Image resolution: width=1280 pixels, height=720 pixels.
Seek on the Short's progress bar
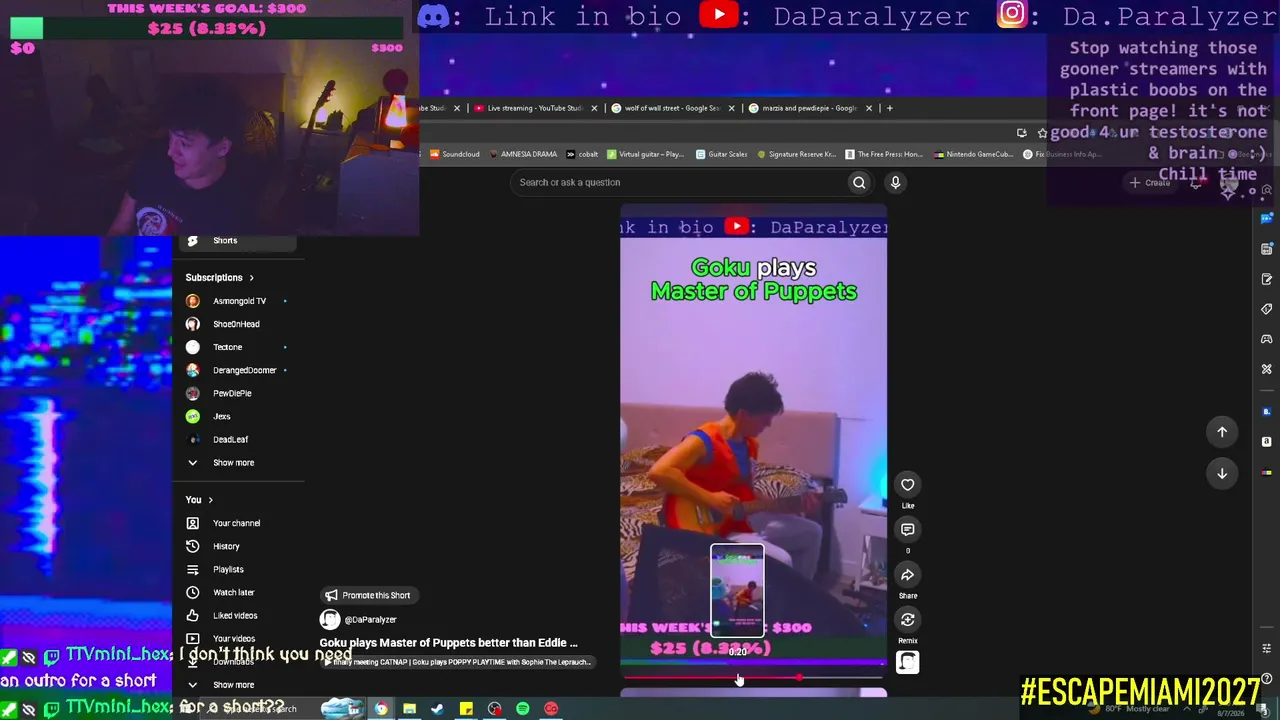point(753,677)
